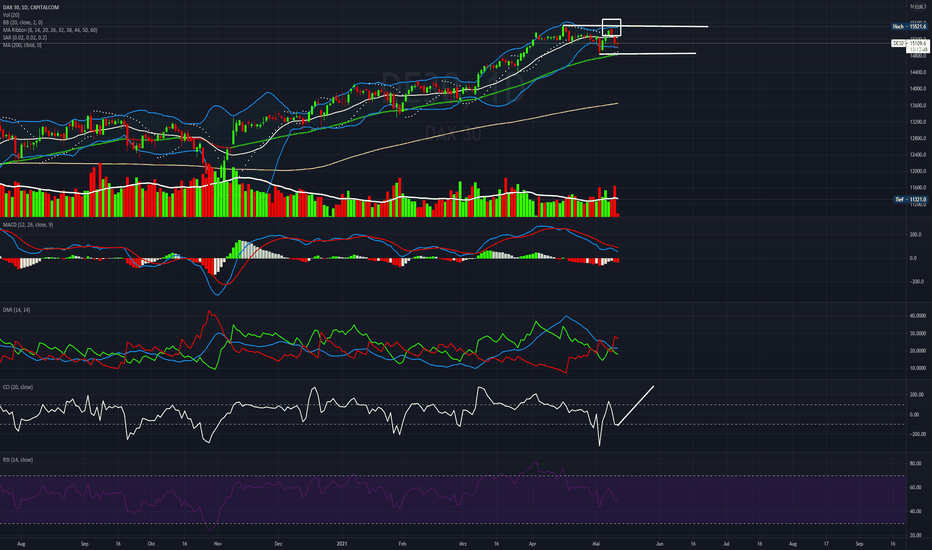
Task: Click the Hoch 15521.6 high price label
Action: 909,27
